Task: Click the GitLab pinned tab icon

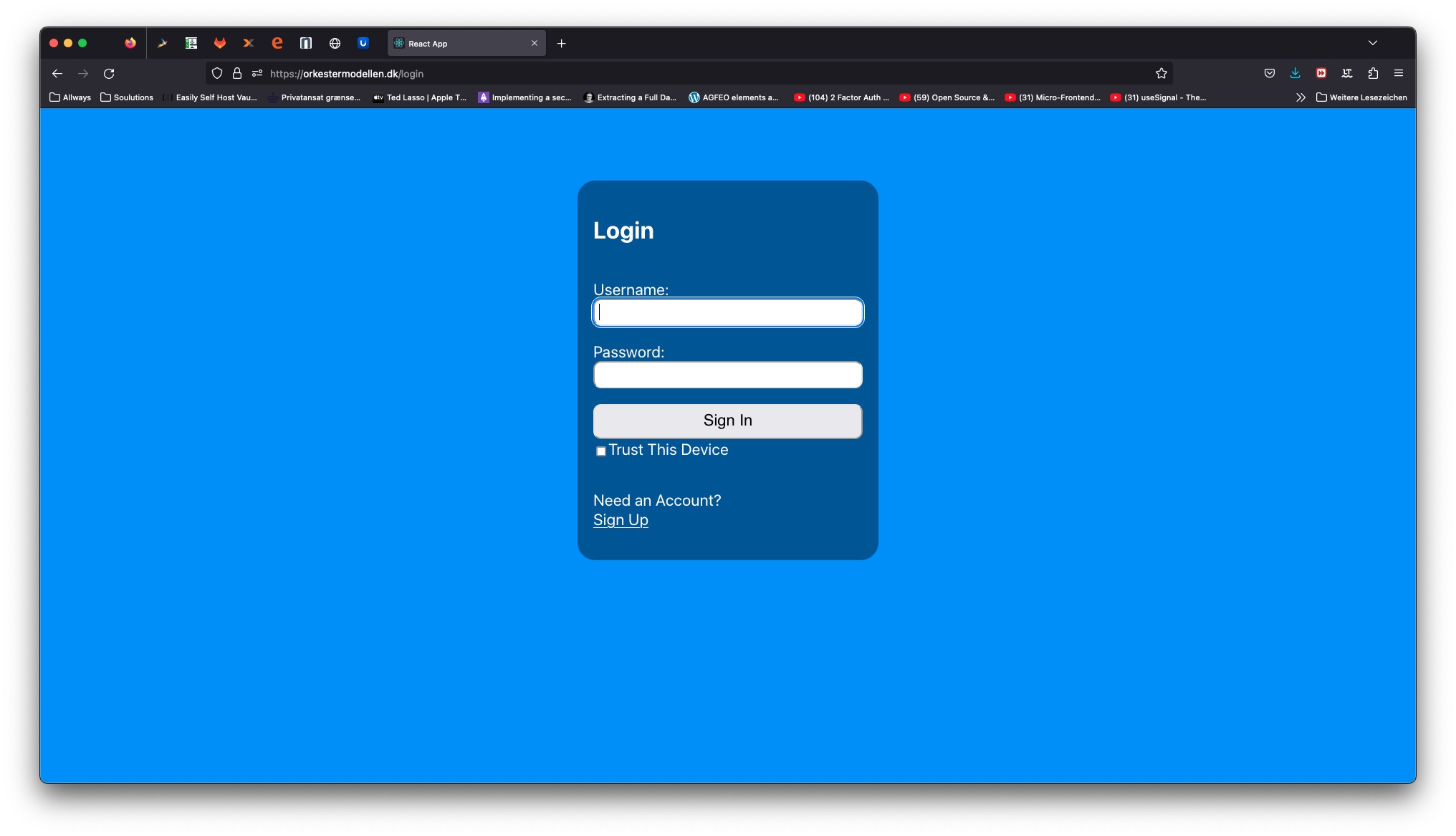Action: (x=220, y=43)
